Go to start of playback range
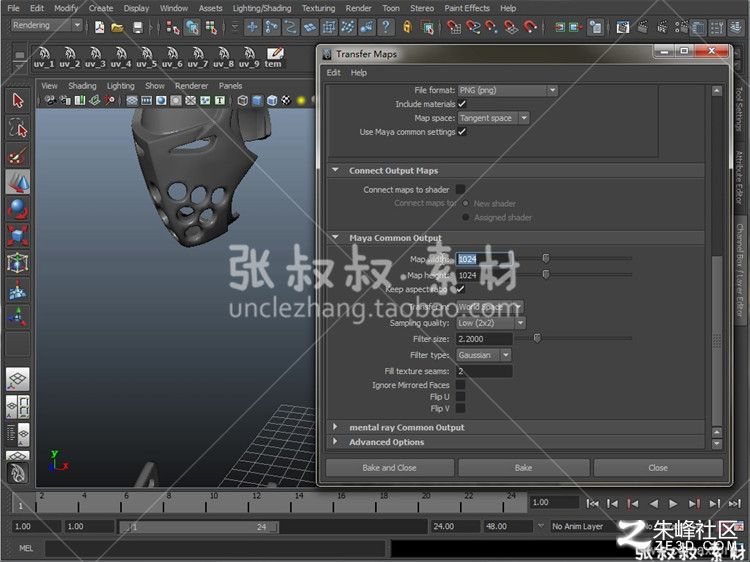Image resolution: width=750 pixels, height=562 pixels. pos(592,503)
